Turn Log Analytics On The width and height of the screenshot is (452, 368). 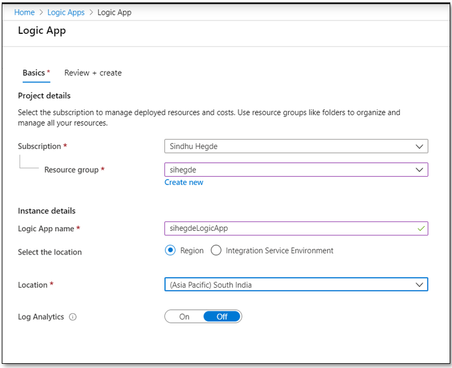click(x=184, y=317)
